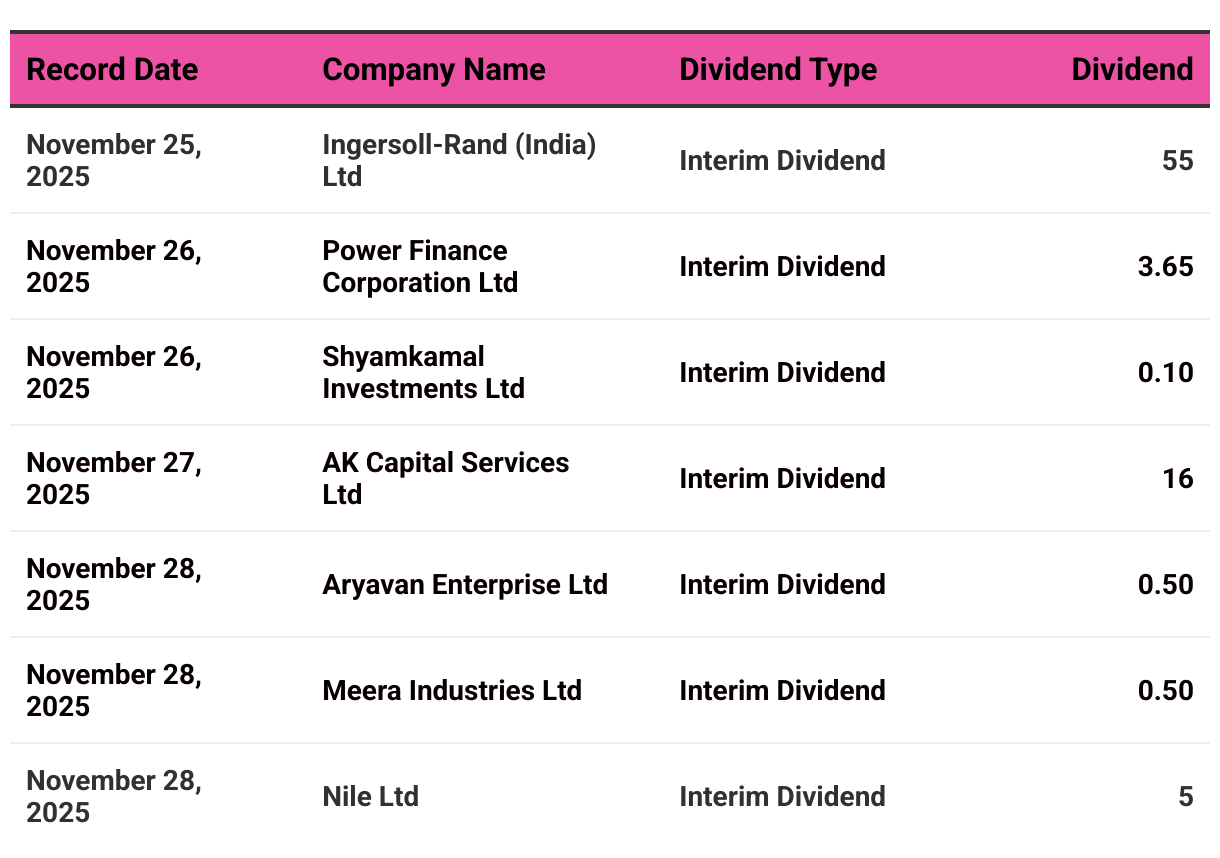Click the November 27, 2025 record date
Image resolution: width=1220 pixels, height=858 pixels.
[x=114, y=478]
